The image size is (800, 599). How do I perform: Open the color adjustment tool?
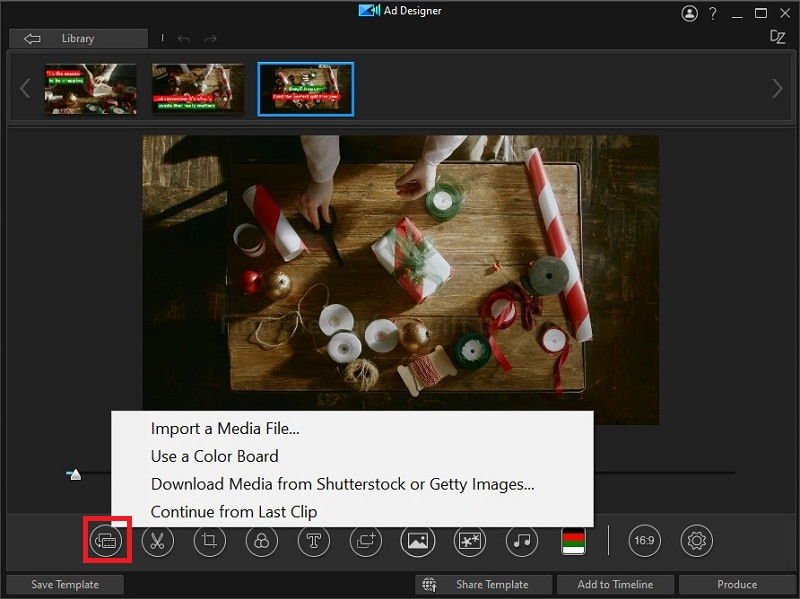261,541
